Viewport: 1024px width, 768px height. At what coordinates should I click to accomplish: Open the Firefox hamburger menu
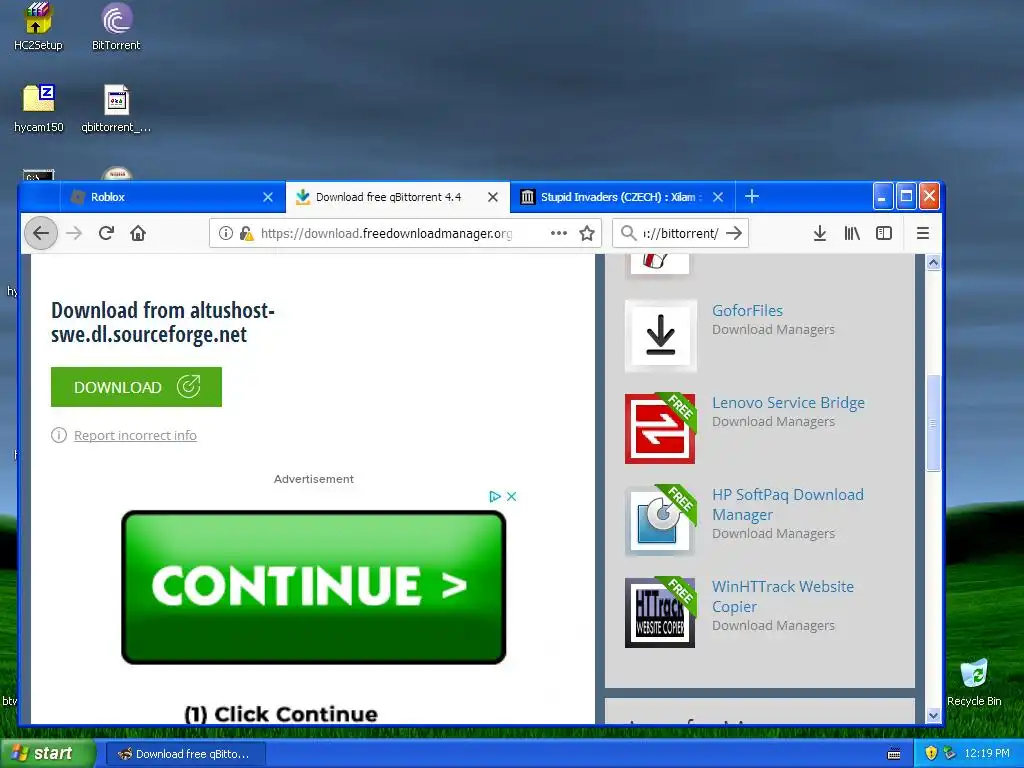923,233
